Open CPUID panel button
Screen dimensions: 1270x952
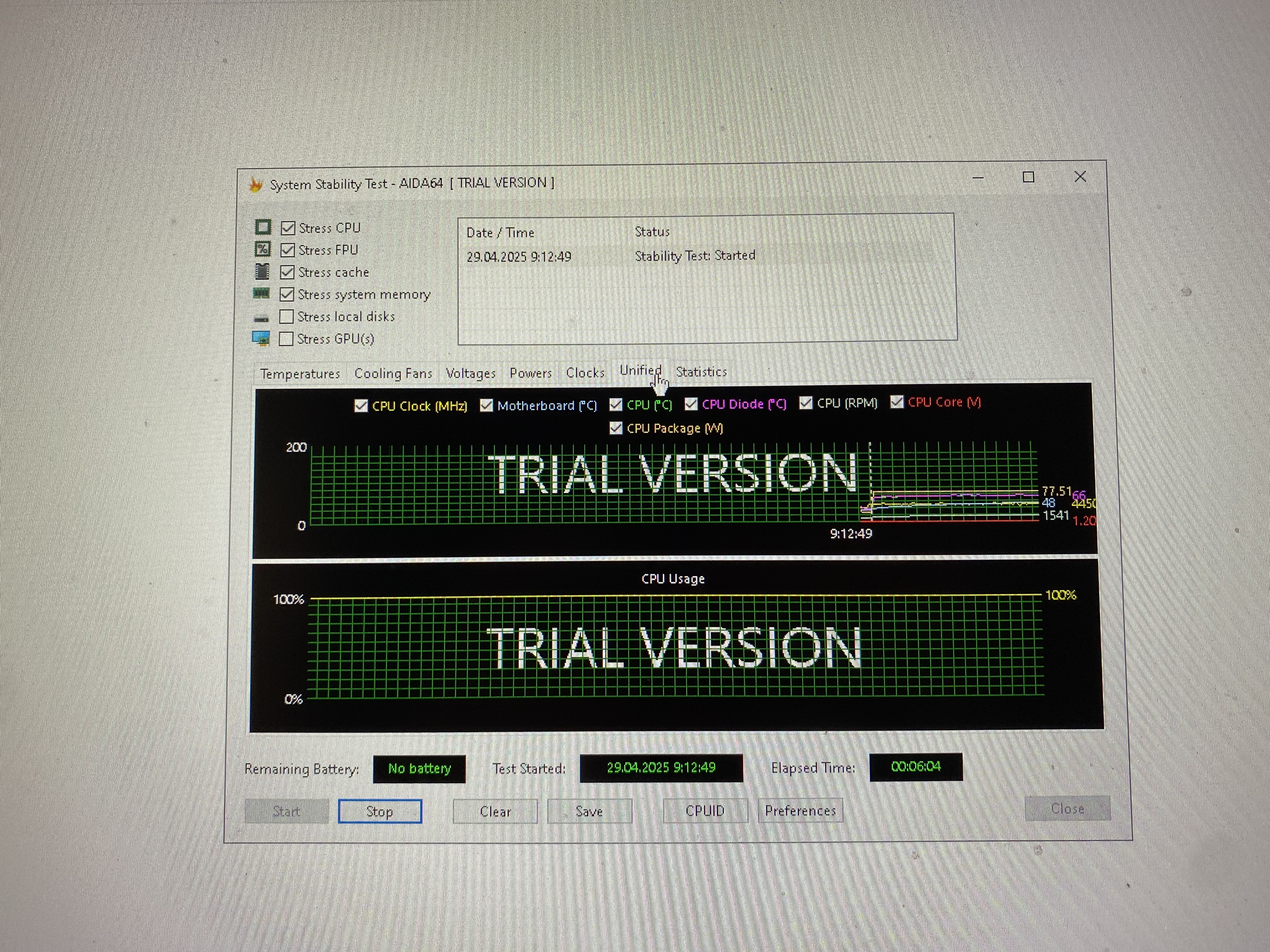point(705,810)
